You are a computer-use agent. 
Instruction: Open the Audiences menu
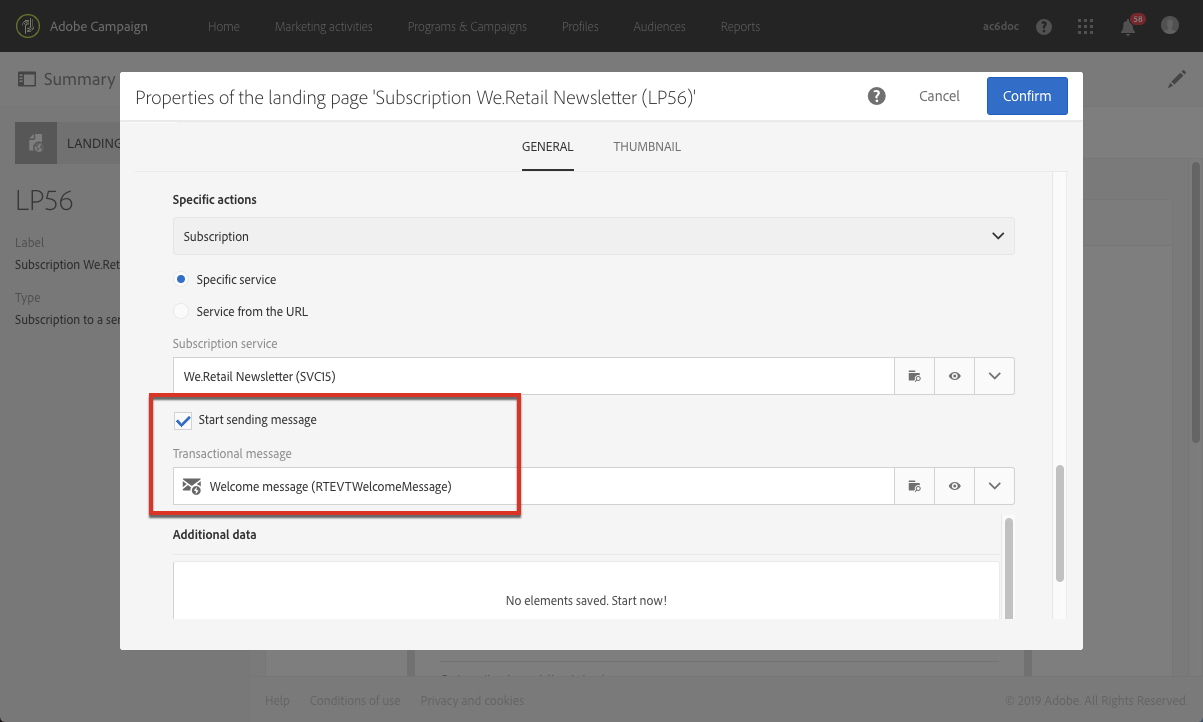660,27
